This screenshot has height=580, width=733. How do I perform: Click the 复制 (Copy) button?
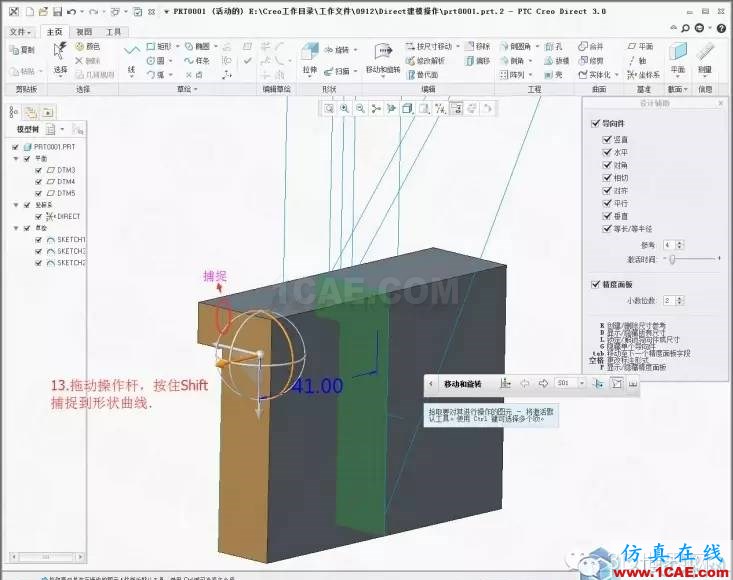pyautogui.click(x=22, y=49)
